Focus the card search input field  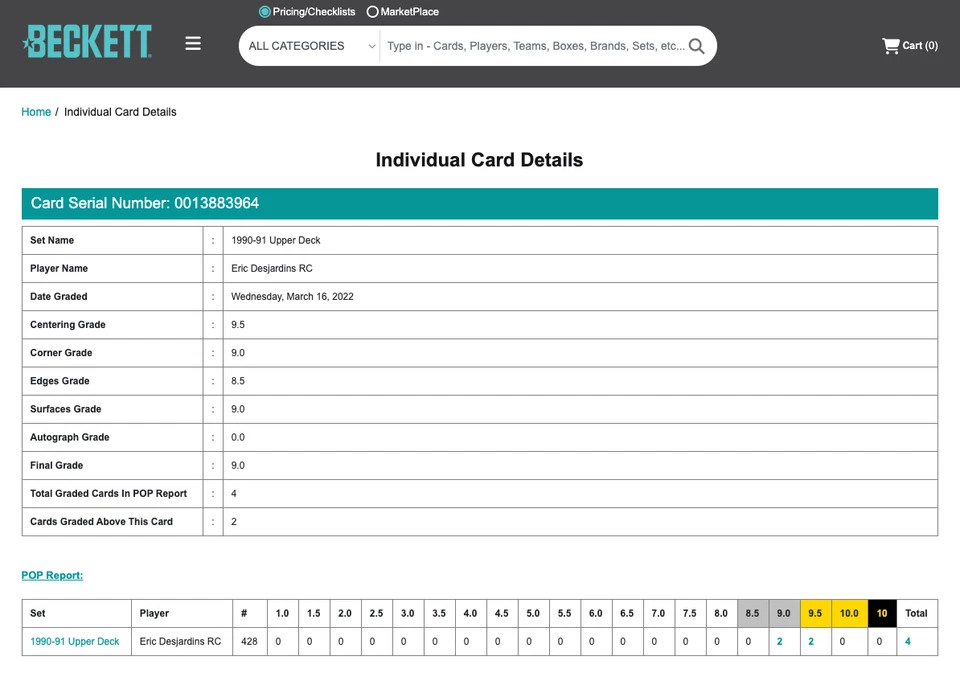pyautogui.click(x=536, y=46)
